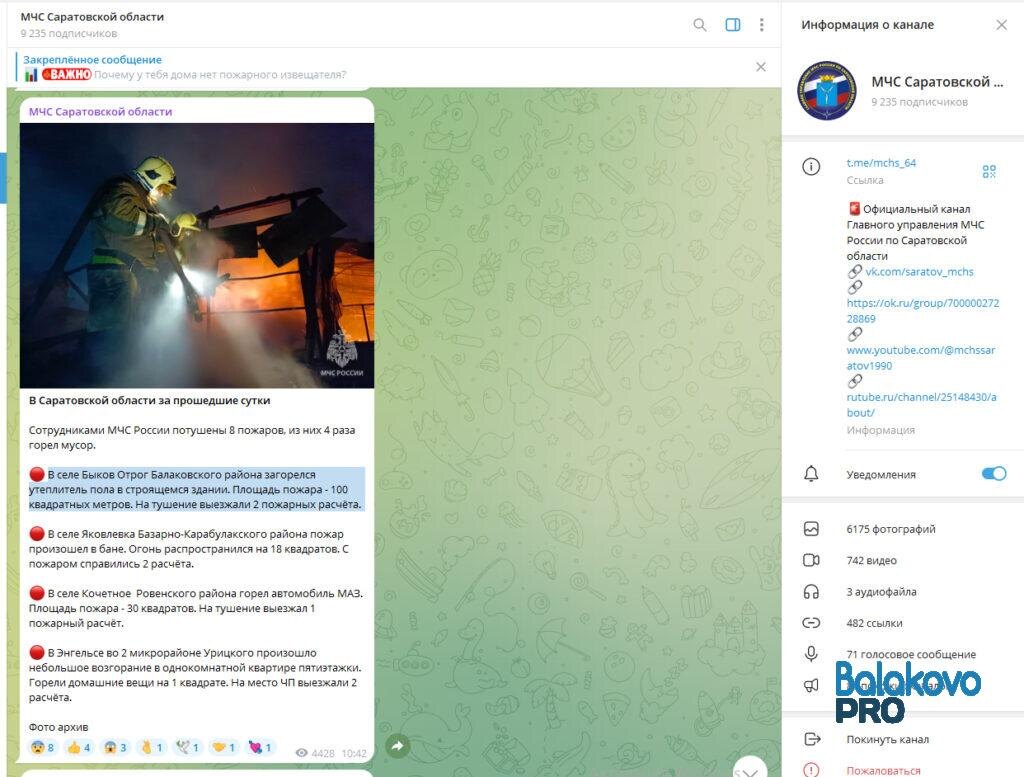Click the photo icon beside 6175 фотографий
The width and height of the screenshot is (1024, 777).
click(811, 529)
